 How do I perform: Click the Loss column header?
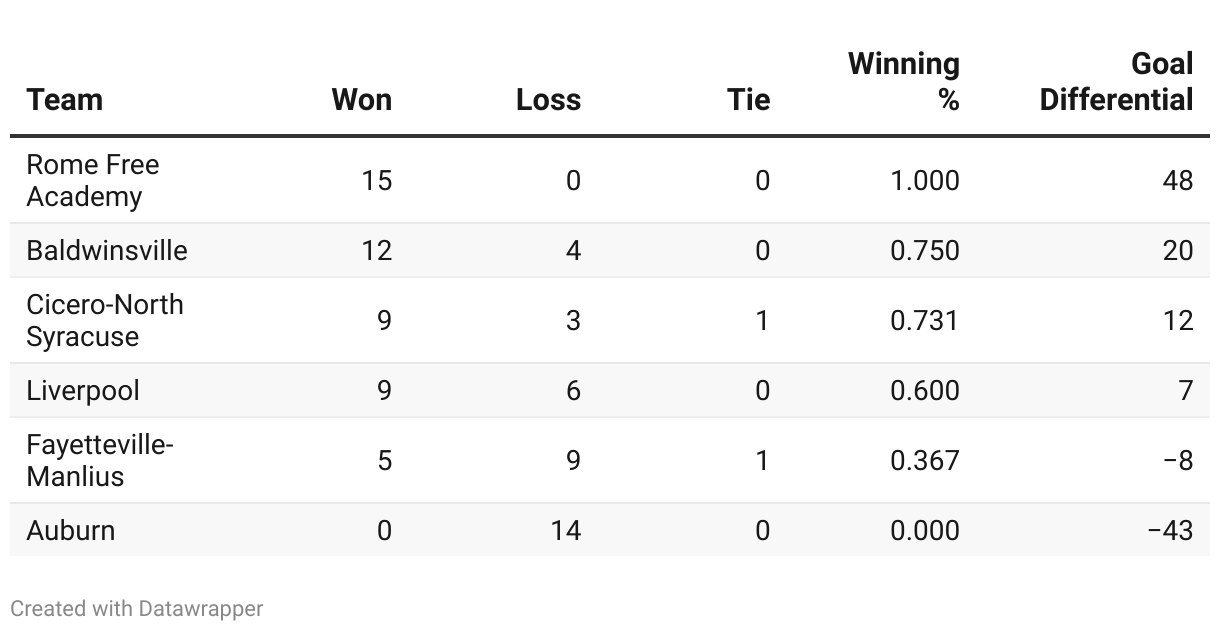[x=548, y=100]
